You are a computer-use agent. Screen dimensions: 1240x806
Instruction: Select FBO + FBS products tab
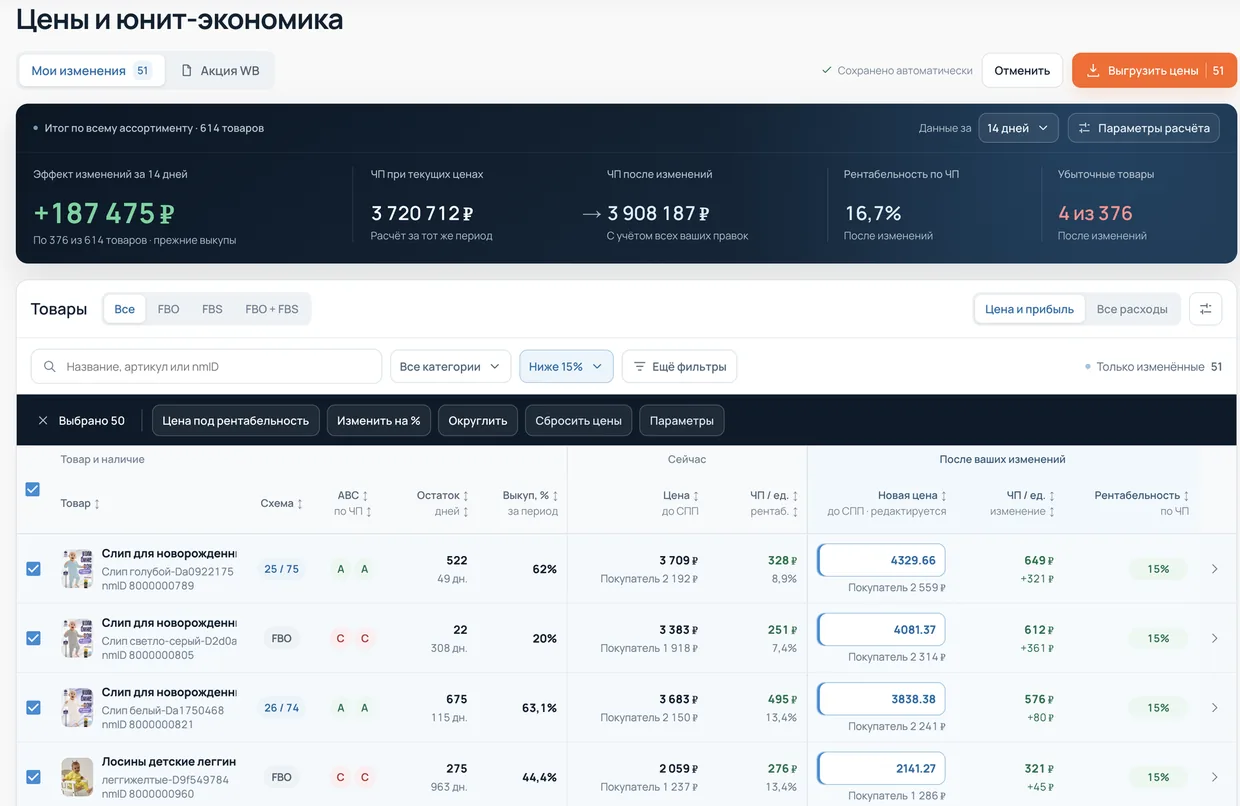pyautogui.click(x=272, y=309)
